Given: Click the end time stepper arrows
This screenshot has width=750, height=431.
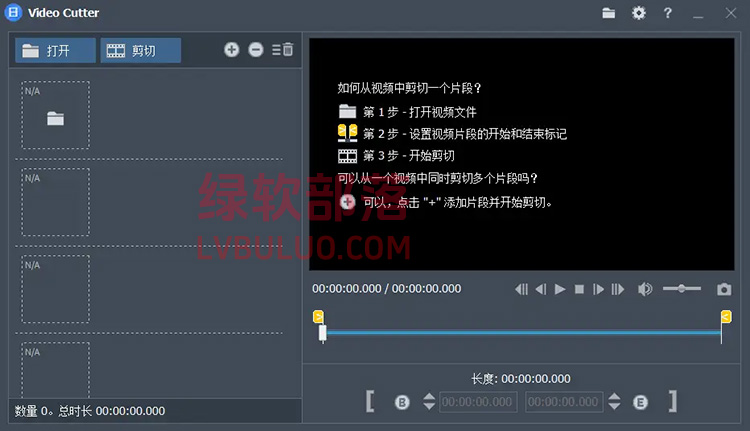Looking at the screenshot, I should click(x=614, y=401).
